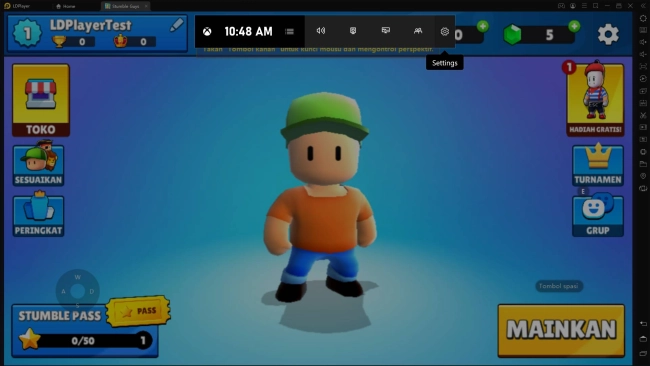Click the LDPlayerTest player name

(90, 25)
